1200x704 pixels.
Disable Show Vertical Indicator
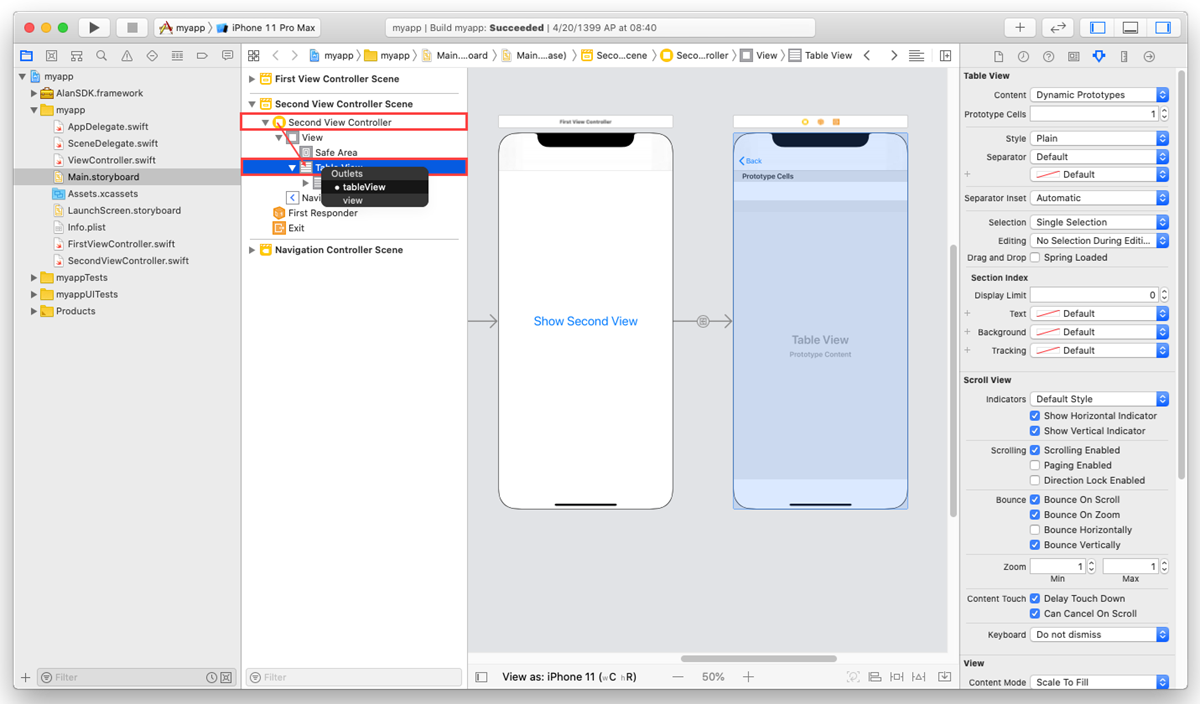click(1035, 430)
